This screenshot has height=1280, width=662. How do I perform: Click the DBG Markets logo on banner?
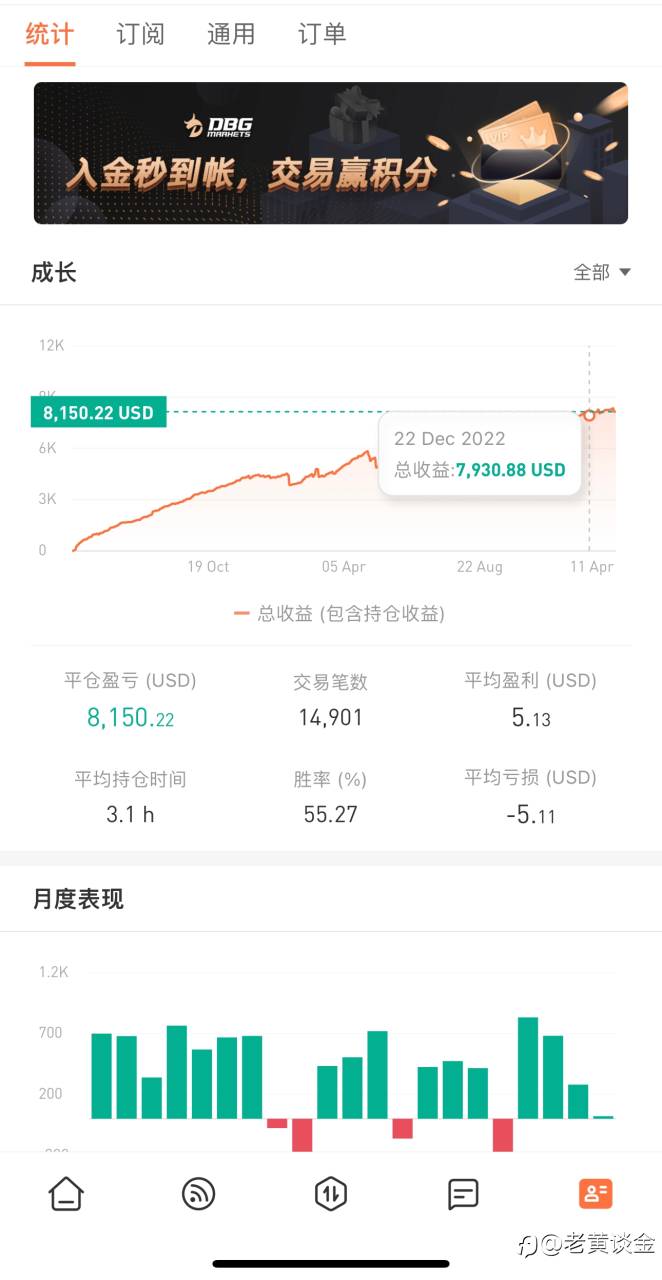point(218,126)
